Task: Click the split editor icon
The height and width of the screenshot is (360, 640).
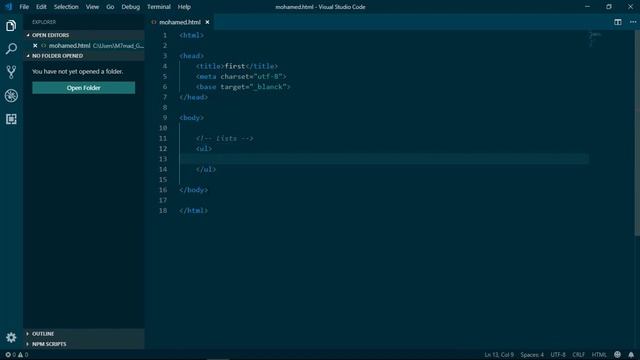Action: (x=618, y=22)
